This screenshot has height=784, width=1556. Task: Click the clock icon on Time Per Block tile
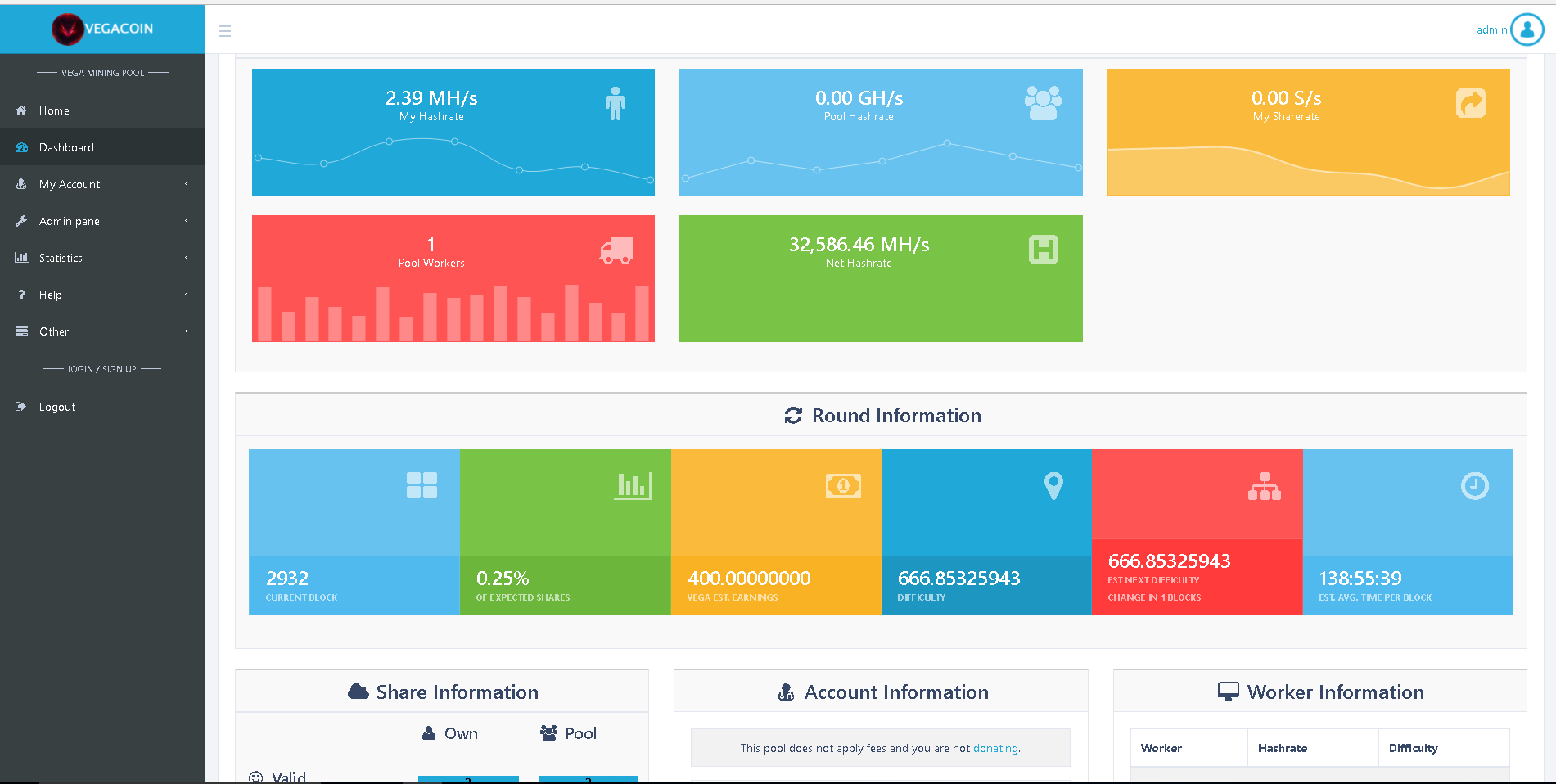click(1475, 486)
